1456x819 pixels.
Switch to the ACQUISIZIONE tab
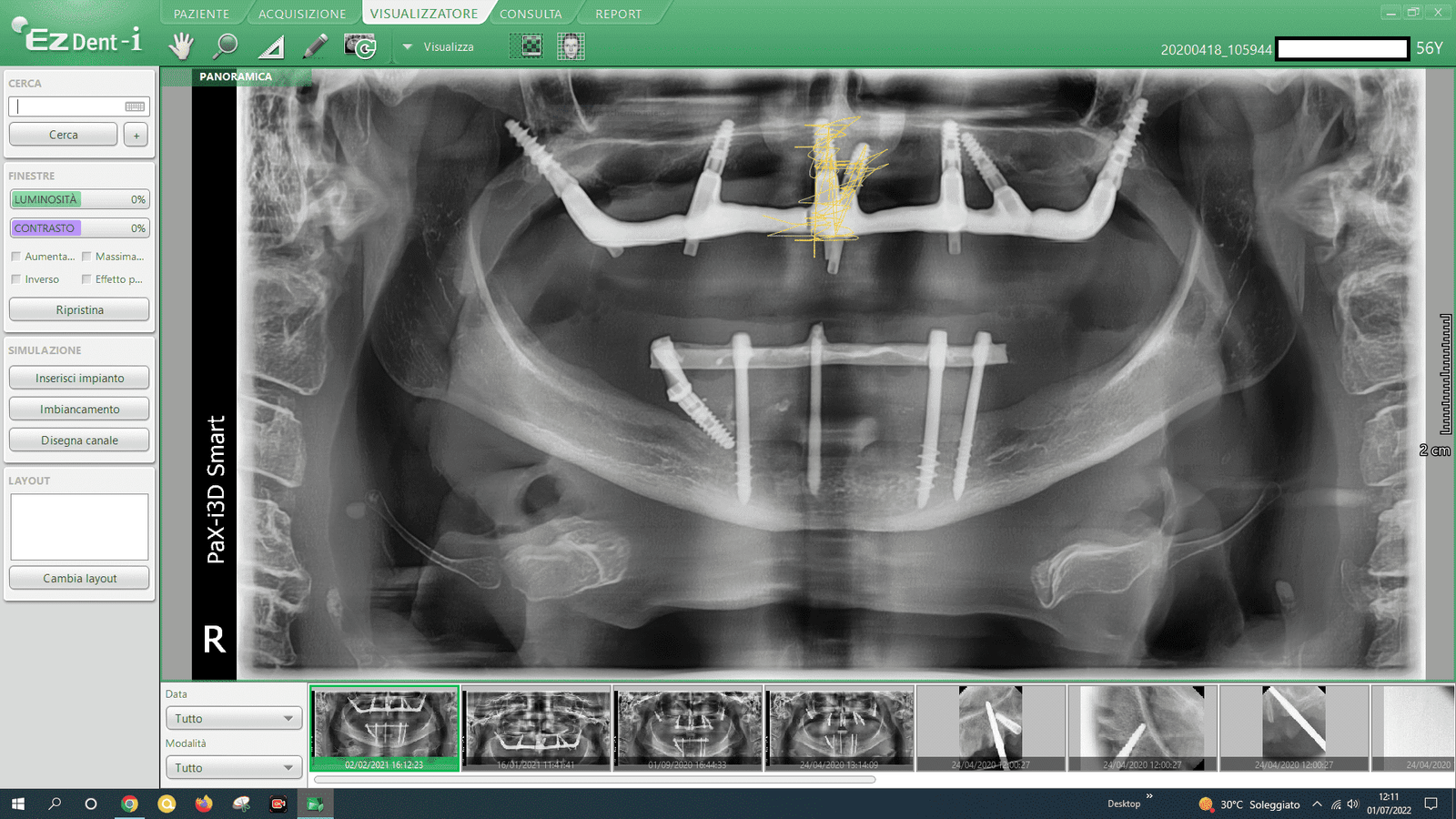point(301,14)
